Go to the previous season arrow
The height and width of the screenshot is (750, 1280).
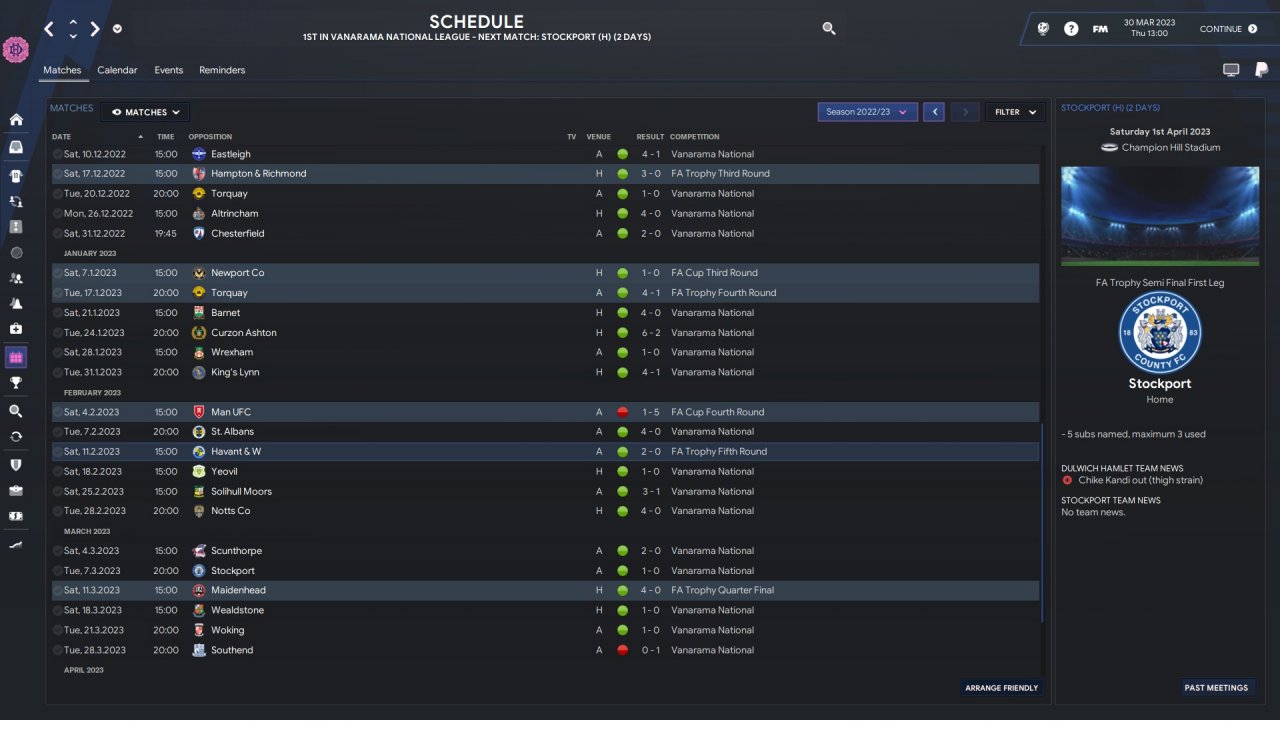pos(934,112)
